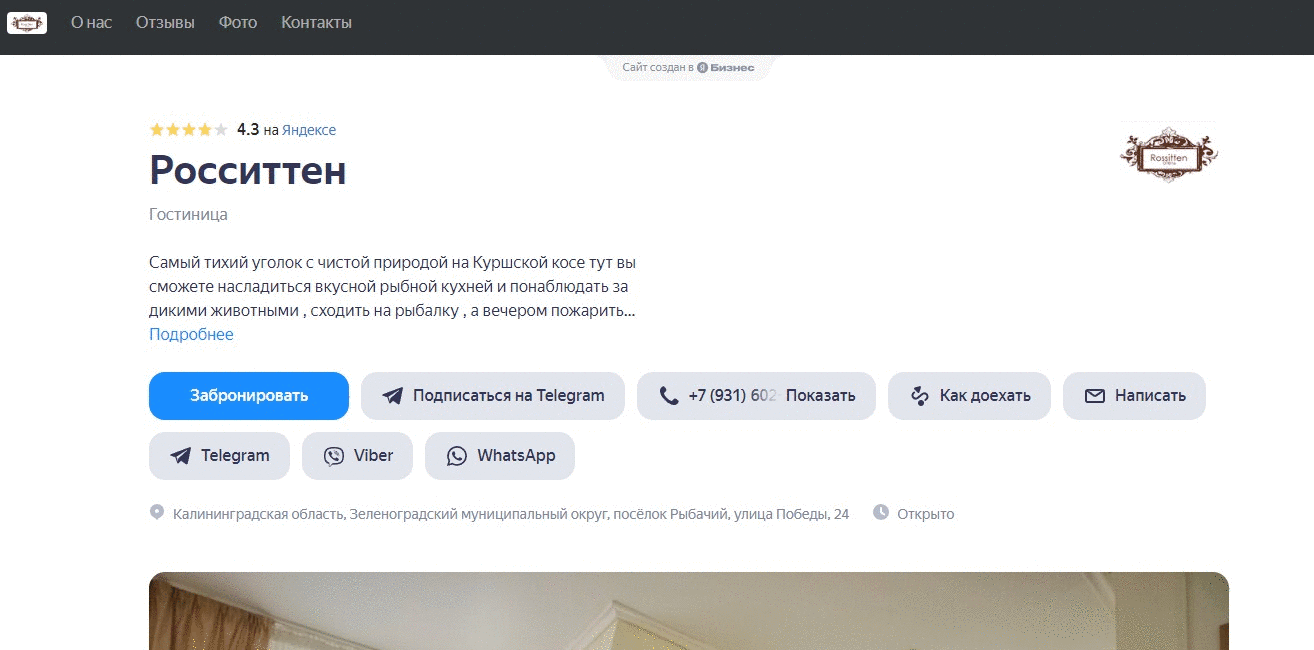Open the Viber messenger button
Screen dimensions: 1314x650
(357, 456)
